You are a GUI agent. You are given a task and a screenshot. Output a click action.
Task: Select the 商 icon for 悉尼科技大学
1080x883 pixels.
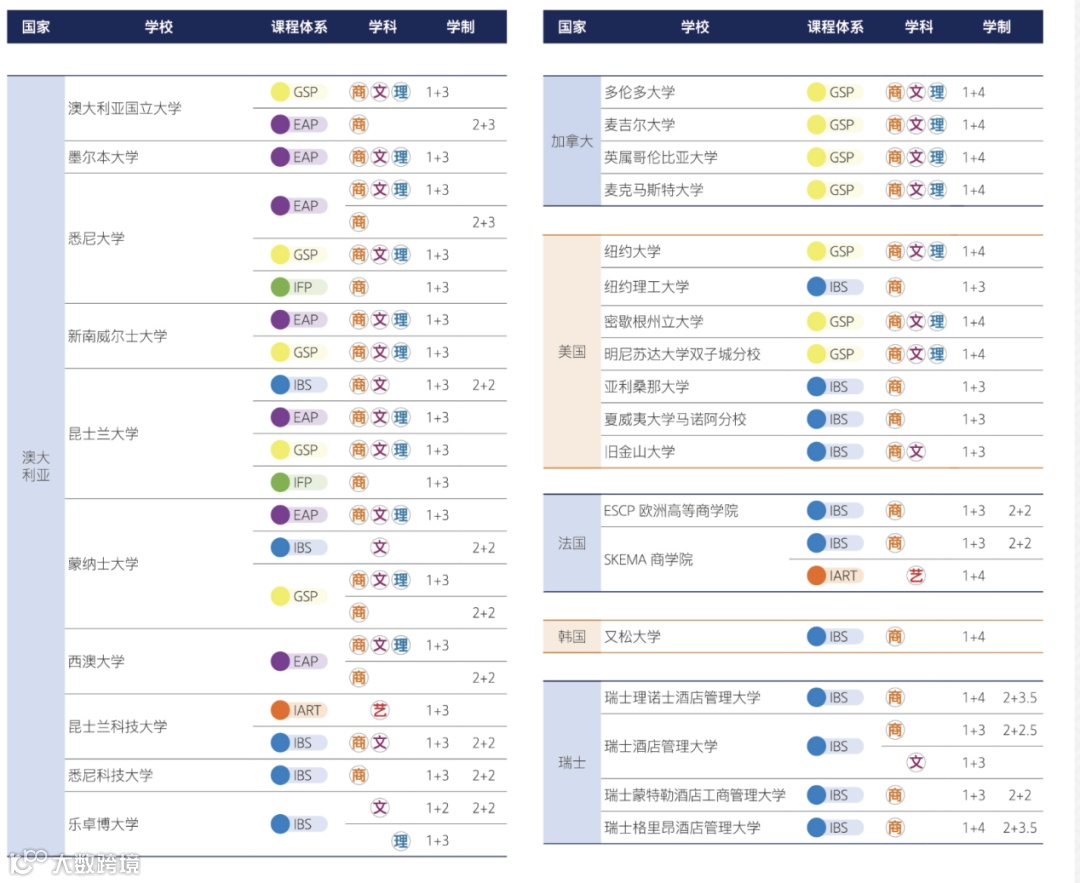tap(358, 776)
